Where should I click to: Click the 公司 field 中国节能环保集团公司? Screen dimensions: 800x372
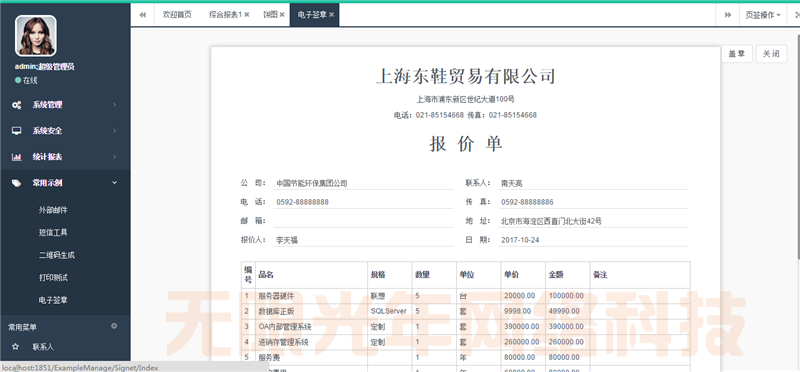363,183
